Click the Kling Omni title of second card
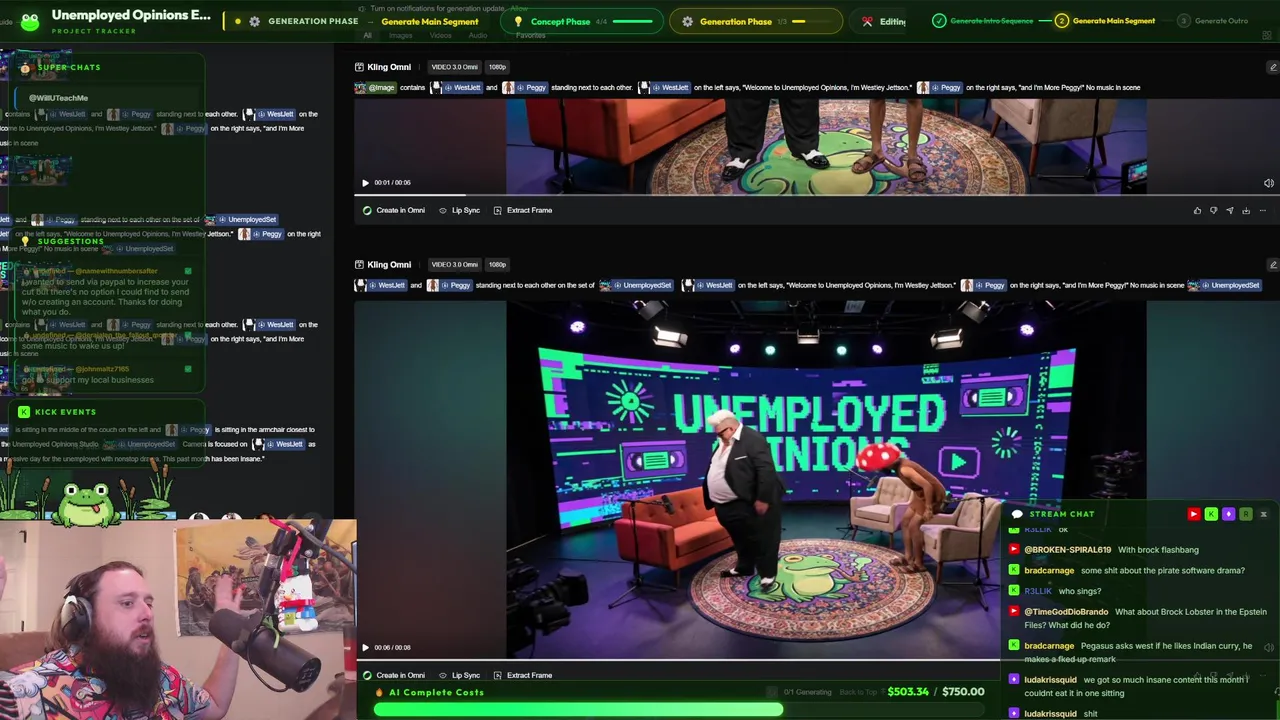This screenshot has height=720, width=1280. (389, 265)
